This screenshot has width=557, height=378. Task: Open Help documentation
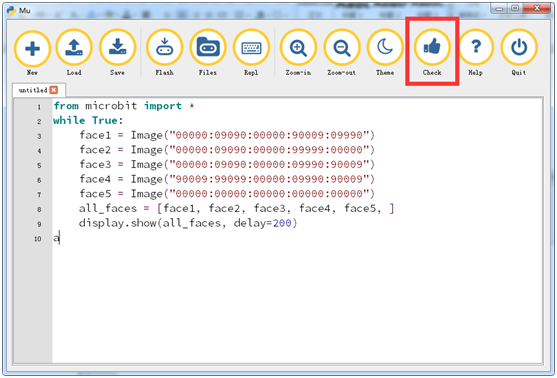(476, 53)
